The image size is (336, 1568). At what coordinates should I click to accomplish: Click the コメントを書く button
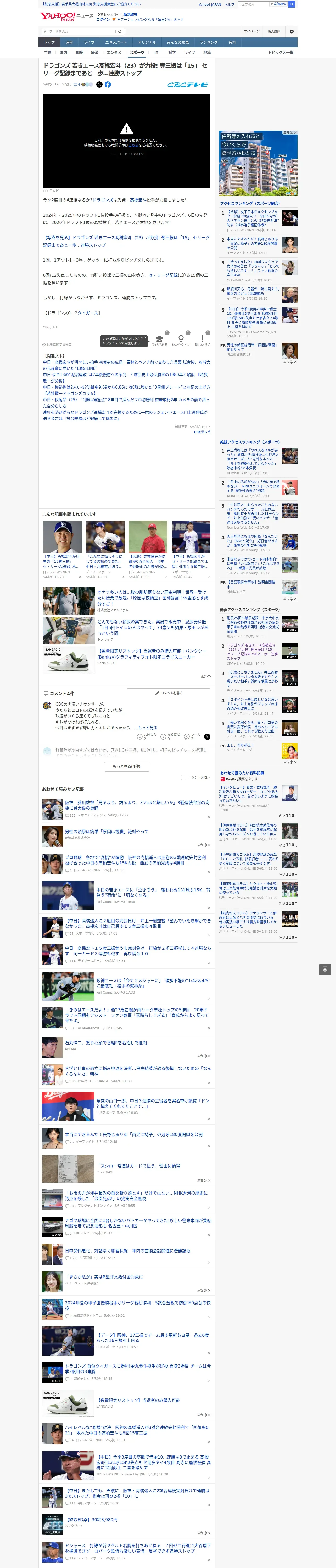169,693
